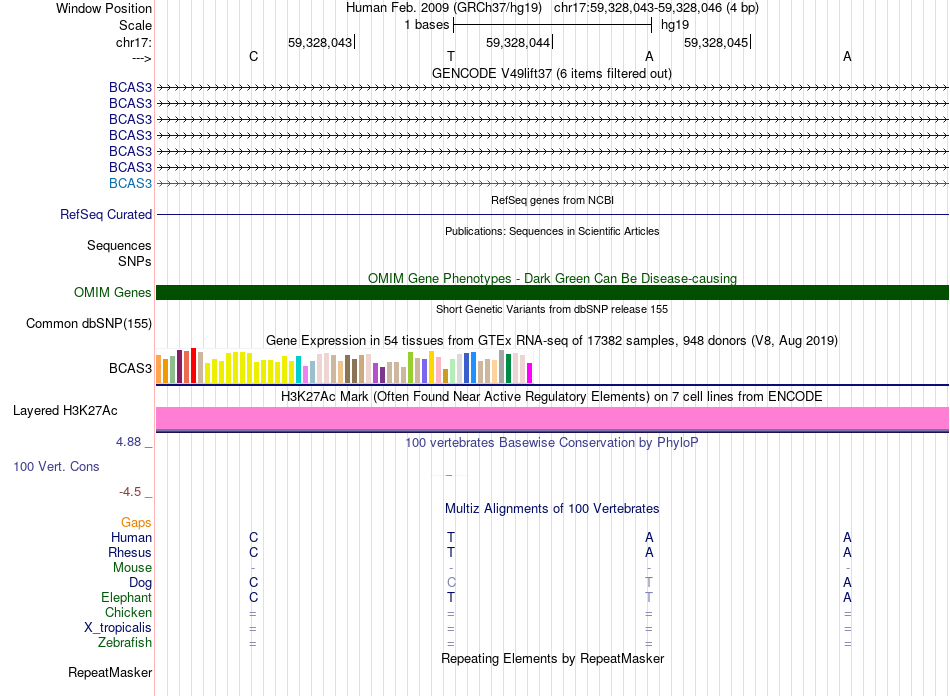Image resolution: width=950 pixels, height=696 pixels.
Task: Click the Common dbSNP(155) label
Action: tap(89, 323)
